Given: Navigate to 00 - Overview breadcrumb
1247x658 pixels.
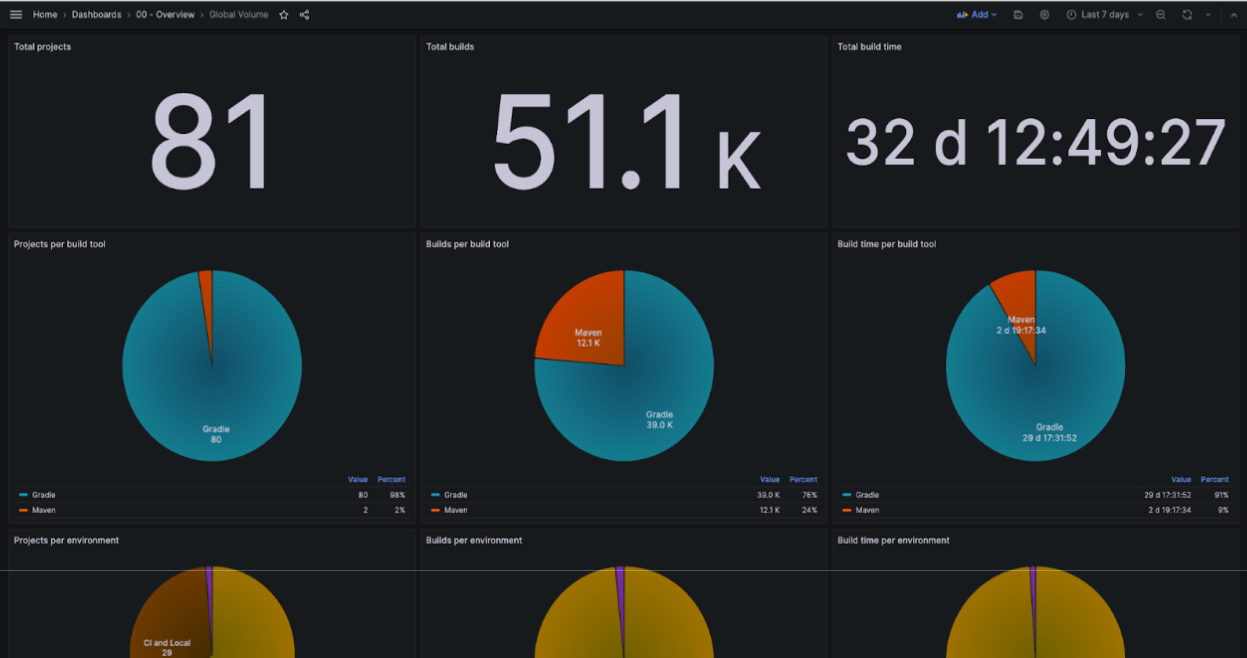Looking at the screenshot, I should click(x=165, y=15).
